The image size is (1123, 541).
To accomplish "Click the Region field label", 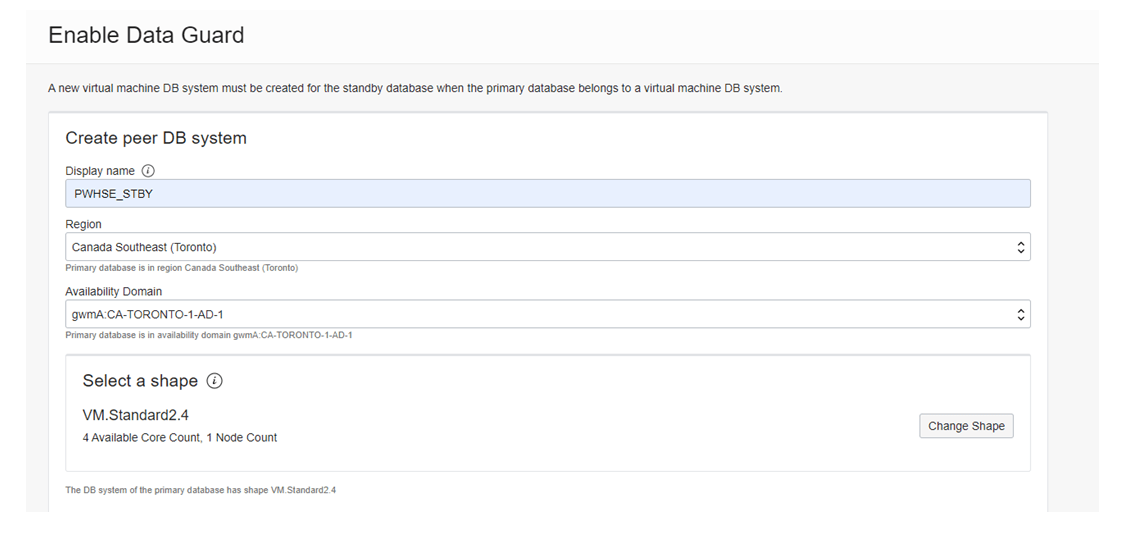I will (x=83, y=225).
